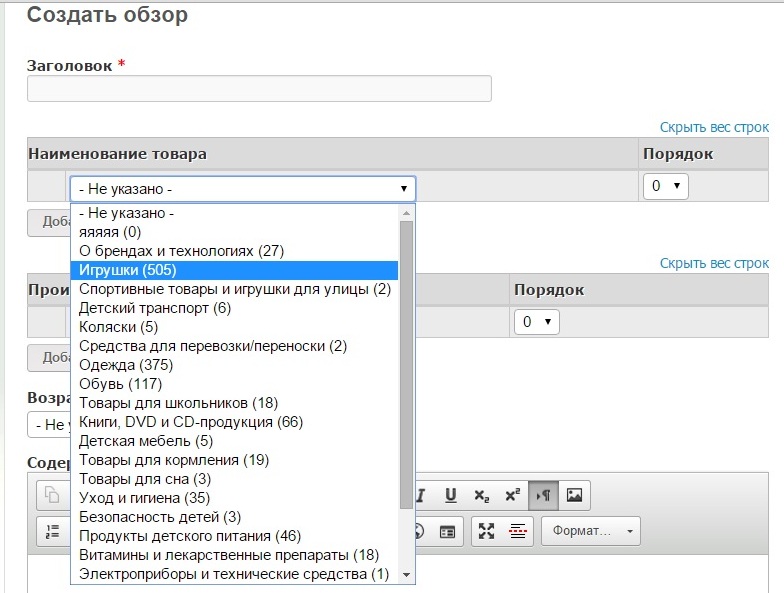Screen dimensions: 784x593
Task: Click the copy icon in the editor toolbar
Action: (x=52, y=495)
